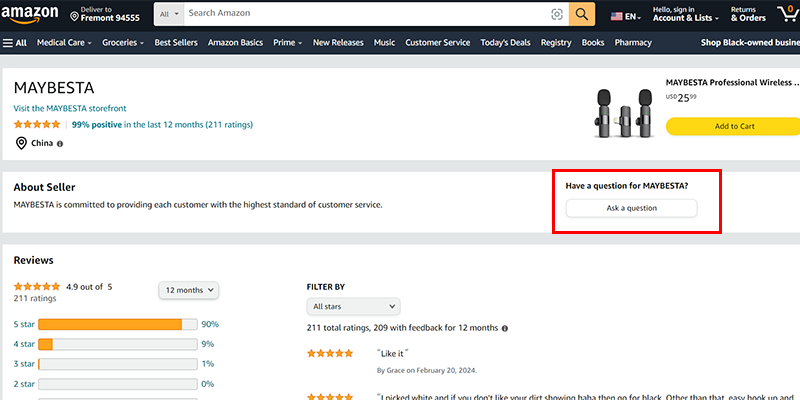800x400 pixels.
Task: Click the Reviews heading
Action: point(34,260)
